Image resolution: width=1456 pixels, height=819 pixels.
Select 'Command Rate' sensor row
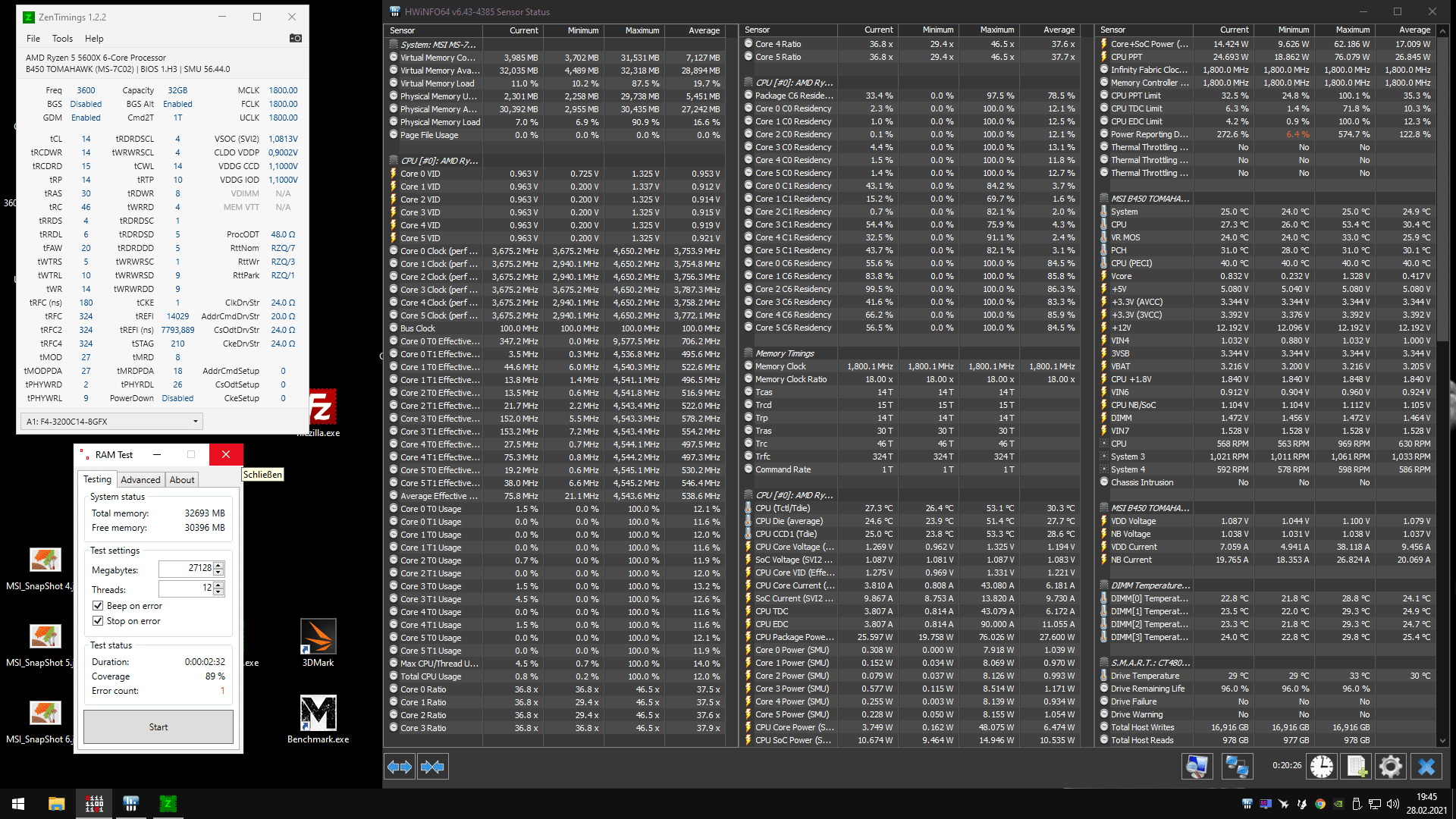click(x=911, y=469)
